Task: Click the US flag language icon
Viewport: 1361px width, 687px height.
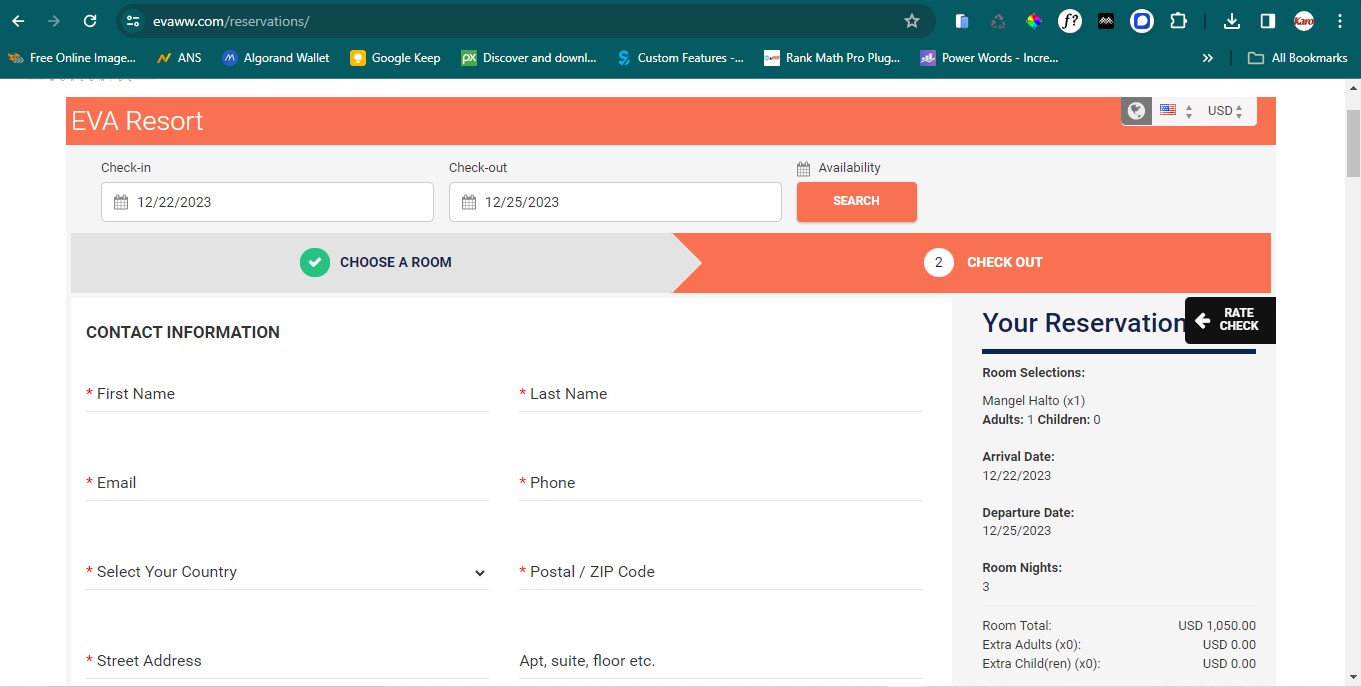Action: 1168,111
